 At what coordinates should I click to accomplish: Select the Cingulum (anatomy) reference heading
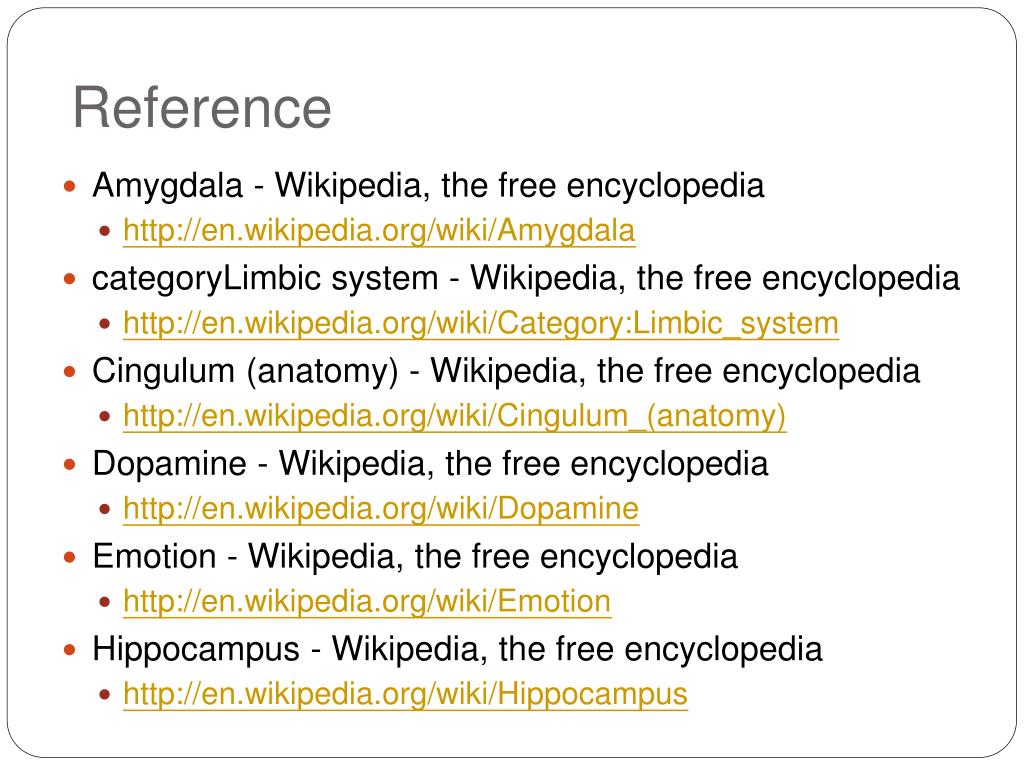[505, 371]
